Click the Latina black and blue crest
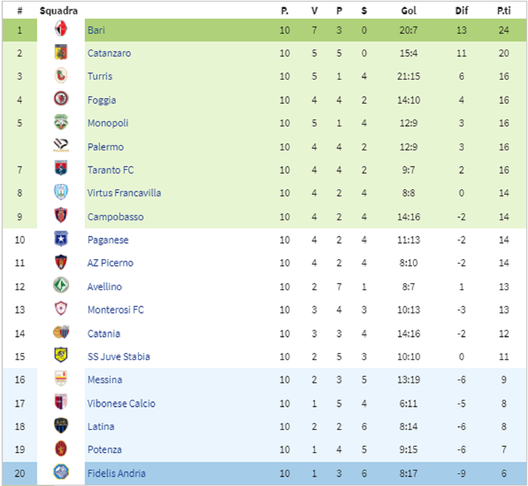Viewport: 528px width, 486px height. [61, 425]
